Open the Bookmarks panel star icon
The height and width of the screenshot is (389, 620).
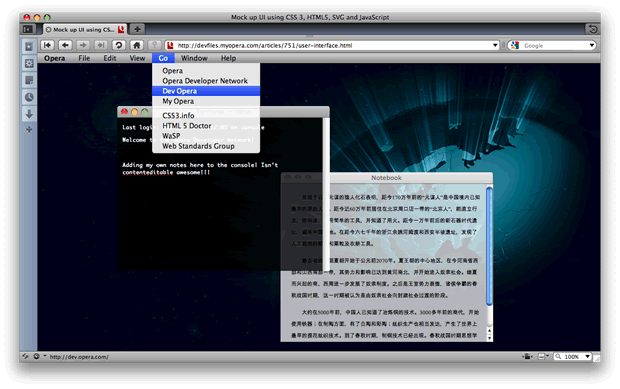29,47
